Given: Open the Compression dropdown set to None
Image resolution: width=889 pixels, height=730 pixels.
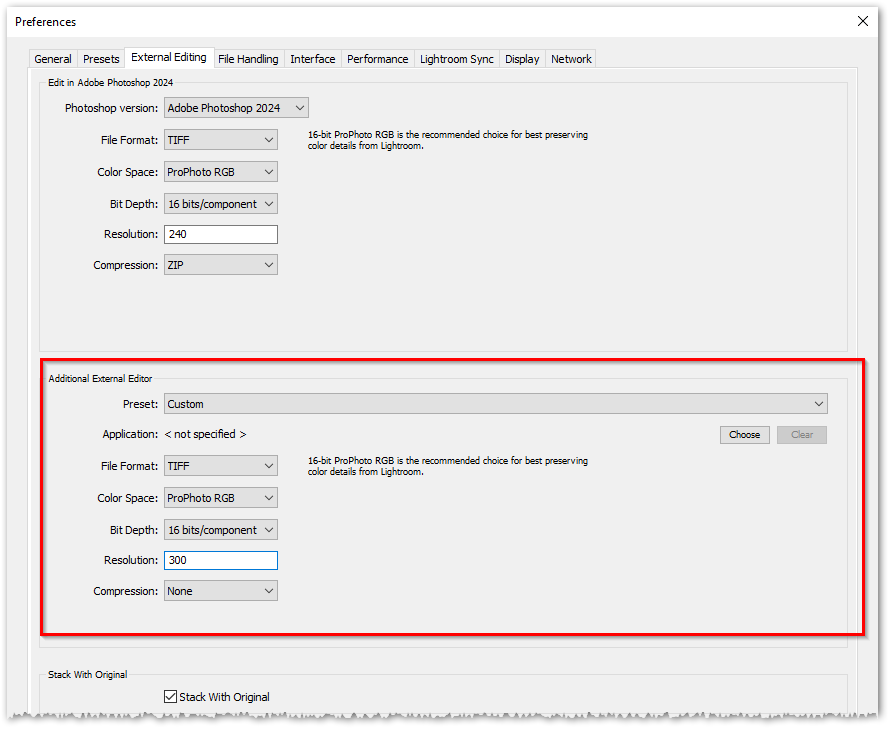Looking at the screenshot, I should pos(220,590).
